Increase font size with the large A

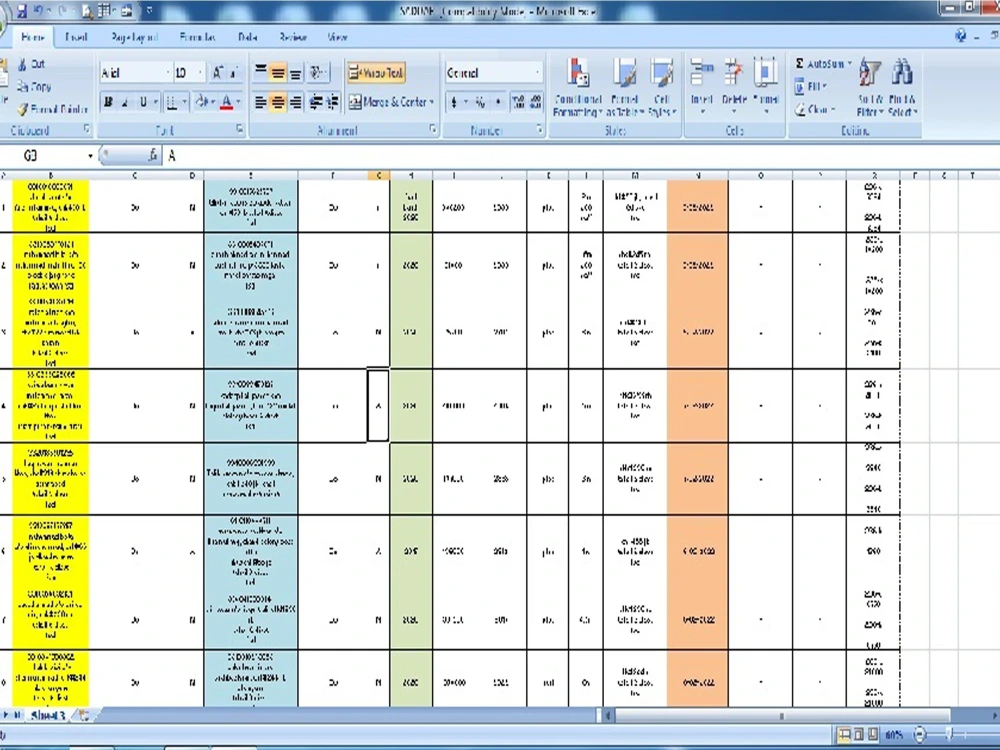coord(217,73)
